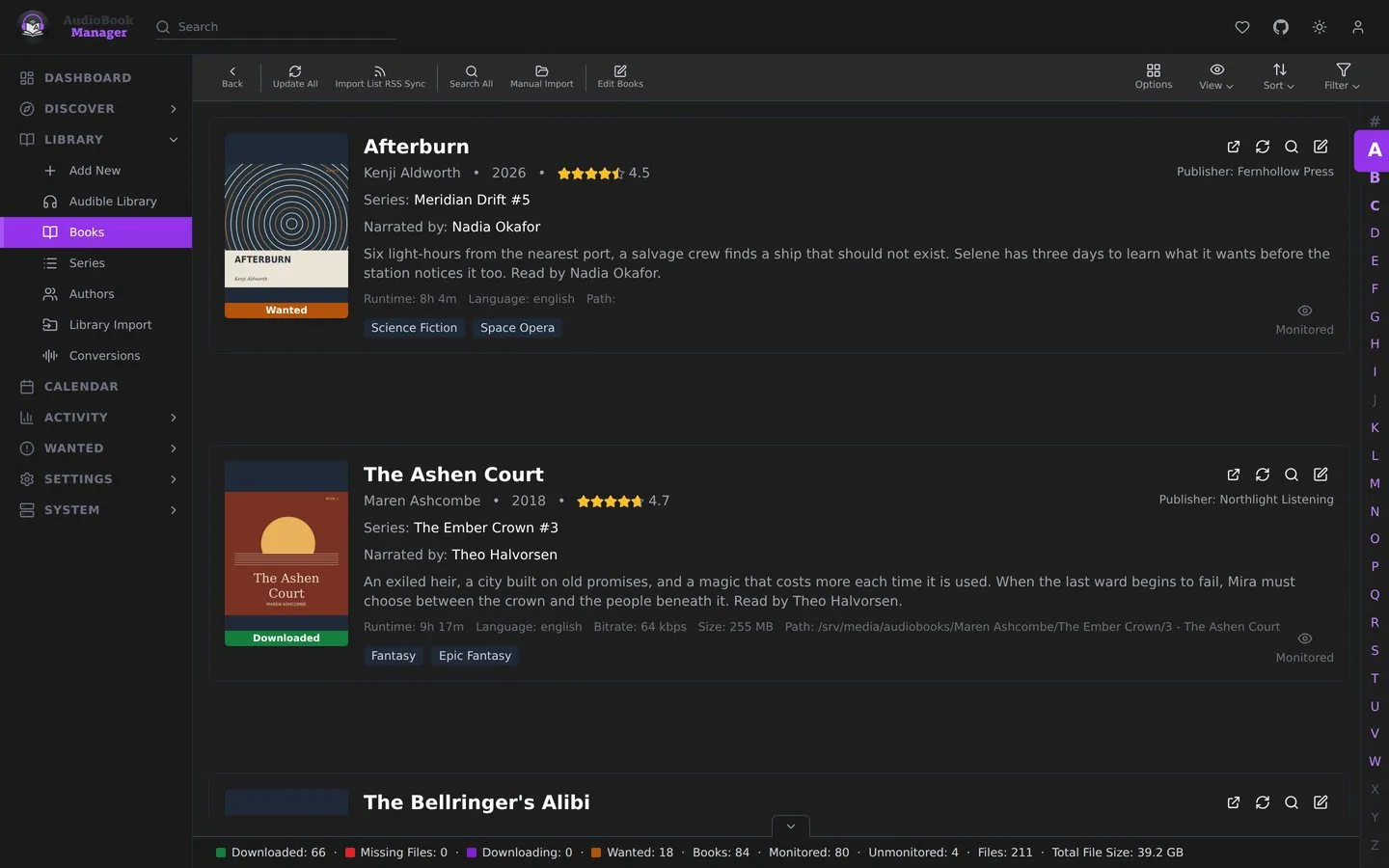Image resolution: width=1389 pixels, height=868 pixels.
Task: Click the Update All toolbar button
Action: pyautogui.click(x=295, y=77)
